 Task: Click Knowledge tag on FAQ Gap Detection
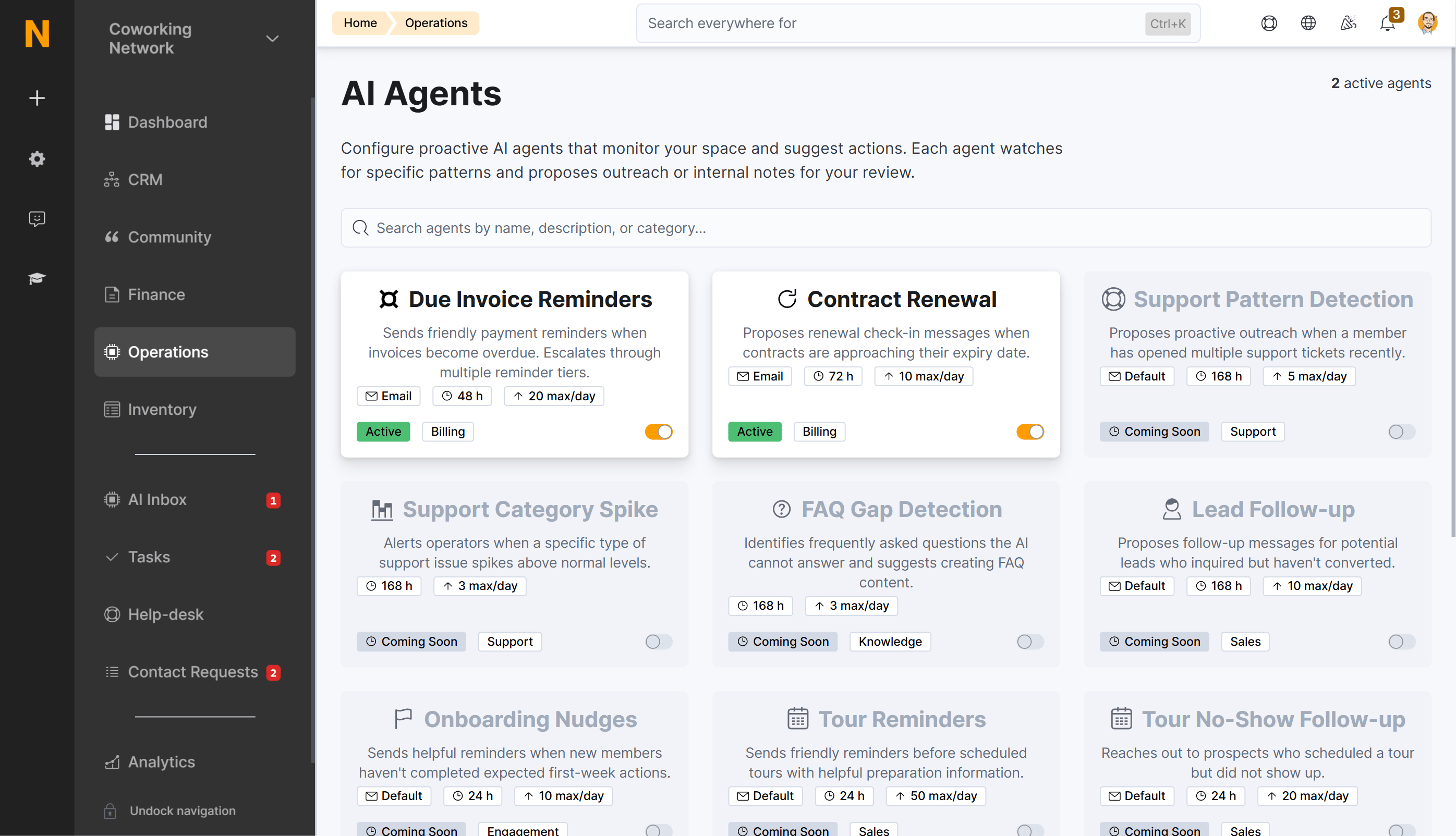coord(890,642)
